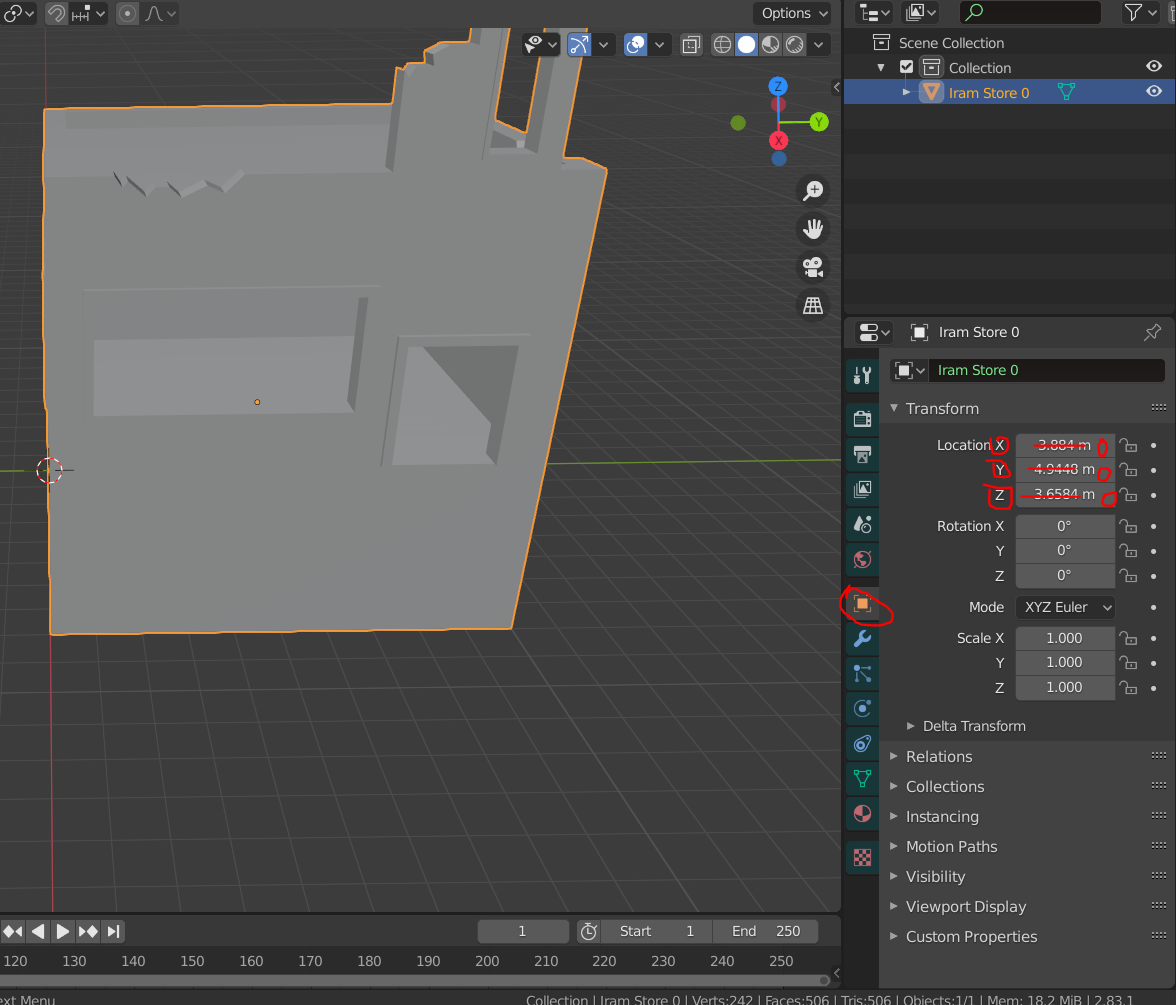Select wireframe viewport shading mode
Viewport: 1176px width, 1005px height.
coord(722,44)
